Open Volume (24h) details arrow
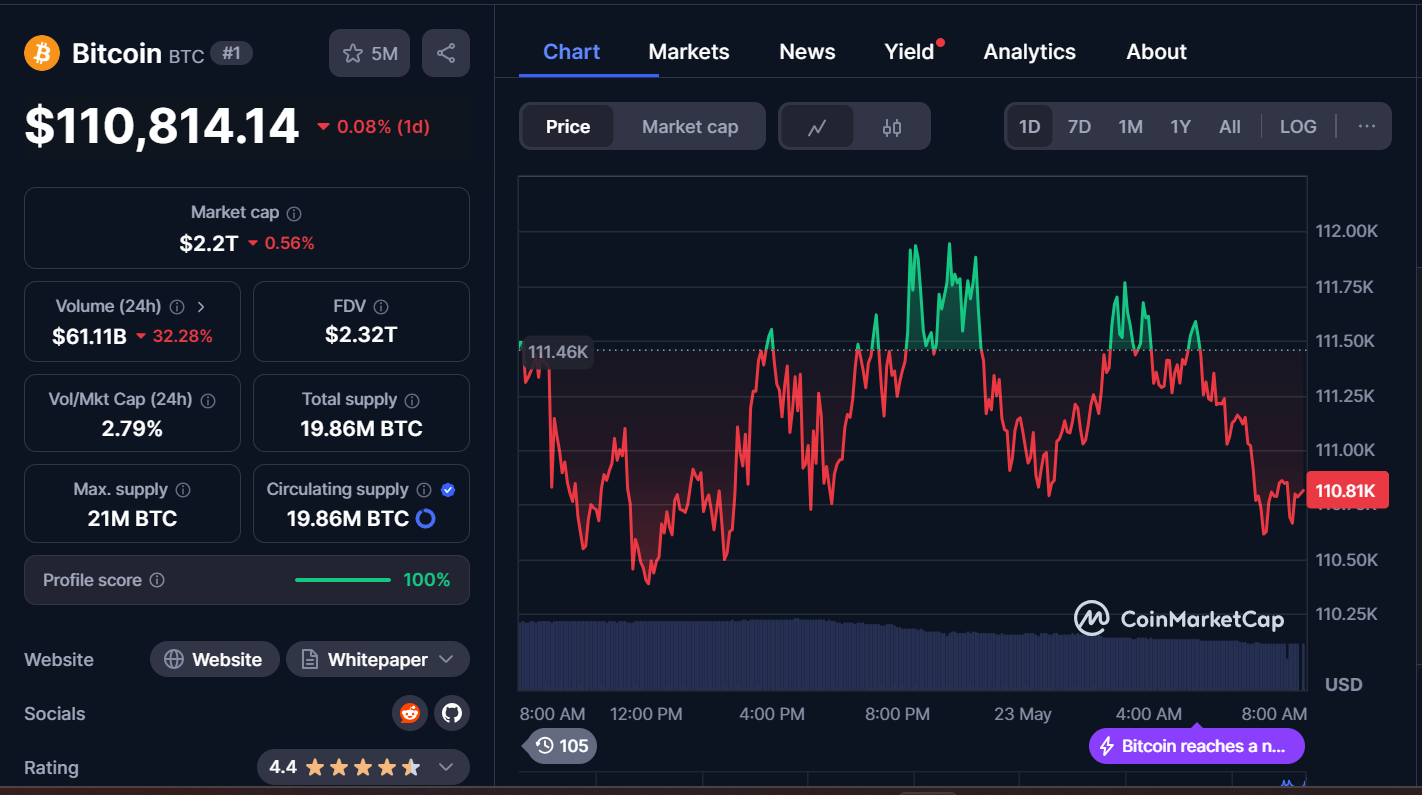 click(x=201, y=307)
